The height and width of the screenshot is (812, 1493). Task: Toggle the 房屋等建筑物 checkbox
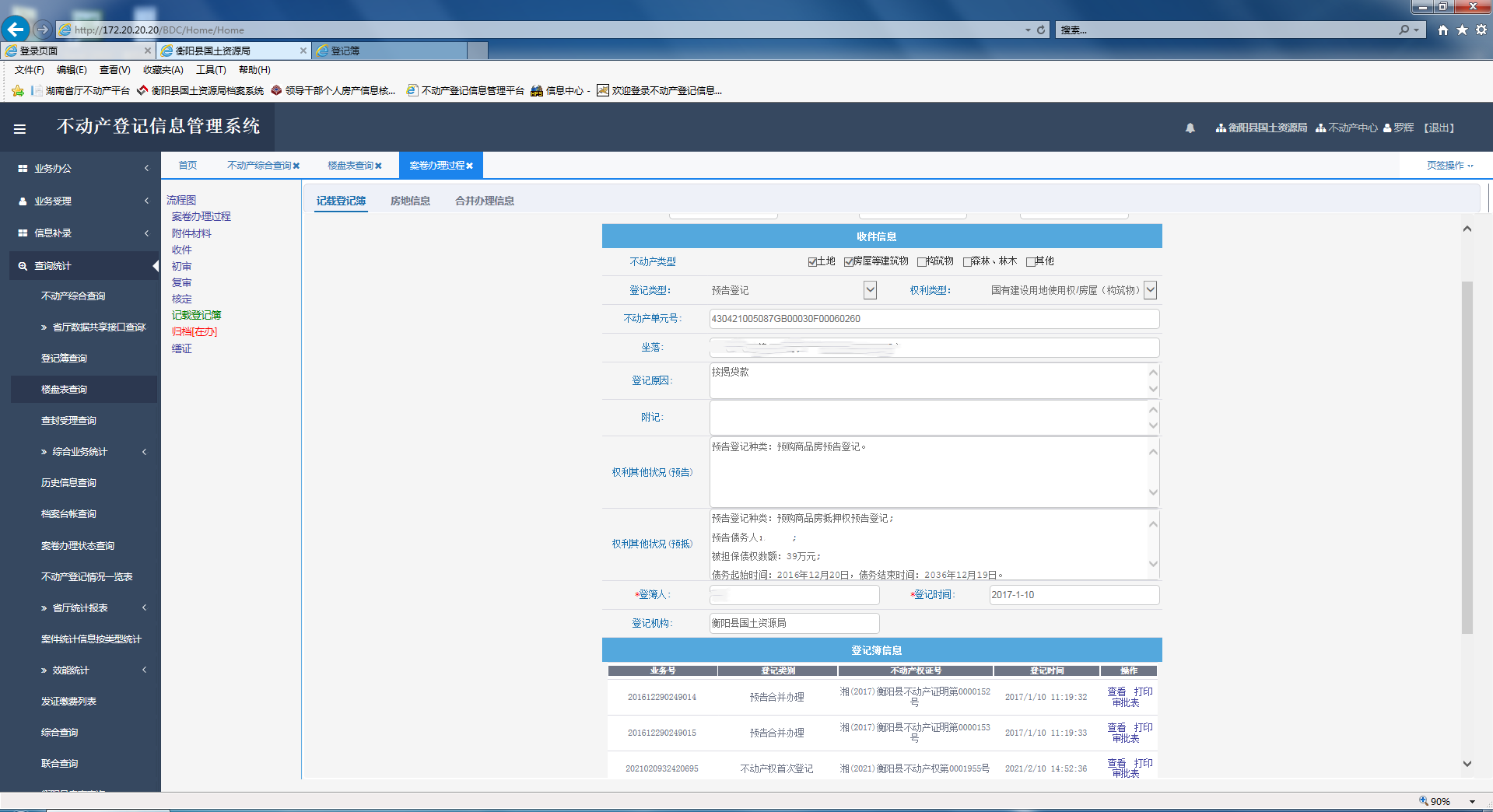pyautogui.click(x=848, y=262)
